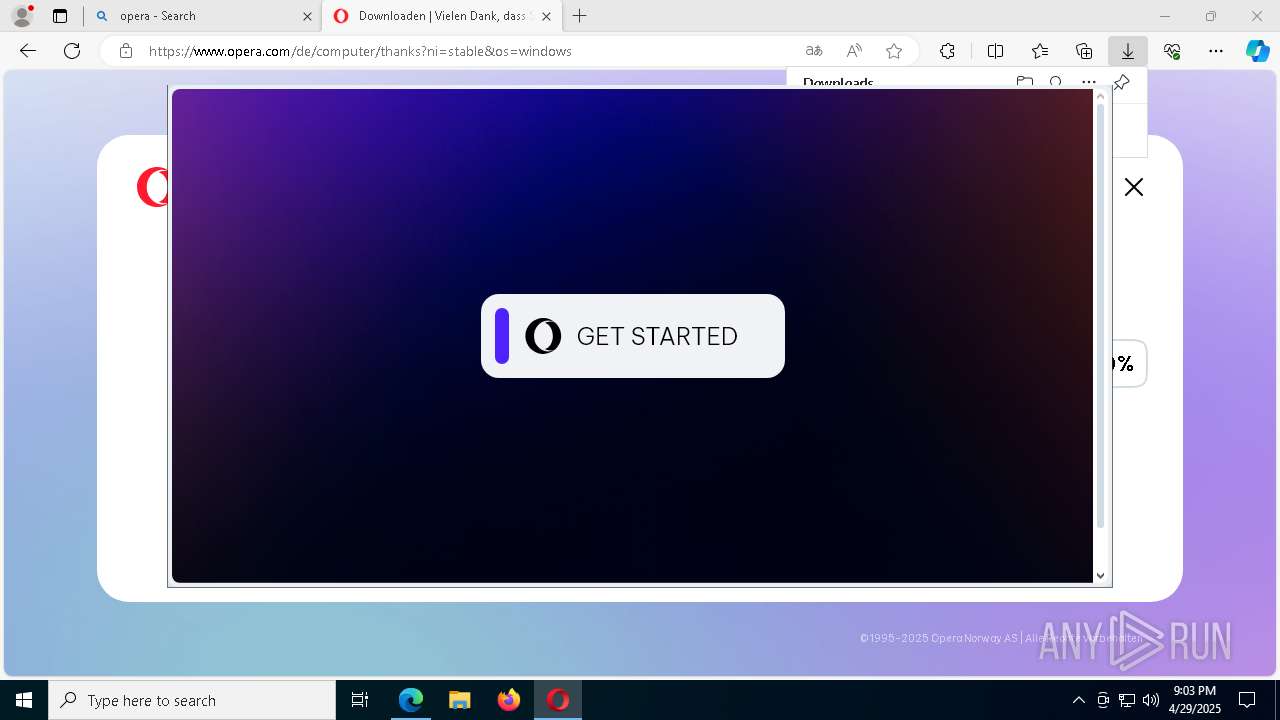
Task: Refresh the current page
Action: tap(72, 51)
